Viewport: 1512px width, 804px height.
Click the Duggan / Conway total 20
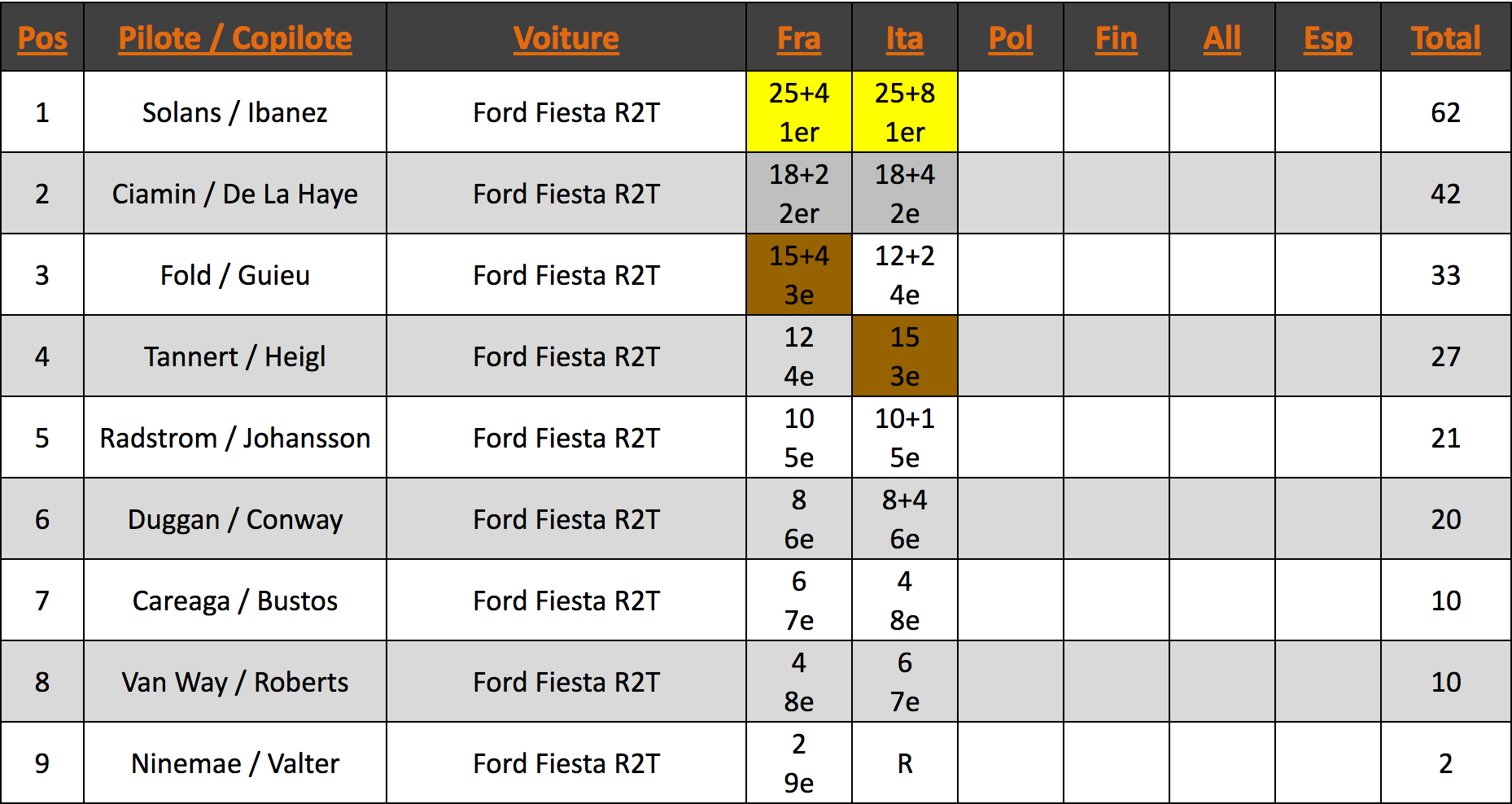[1446, 519]
